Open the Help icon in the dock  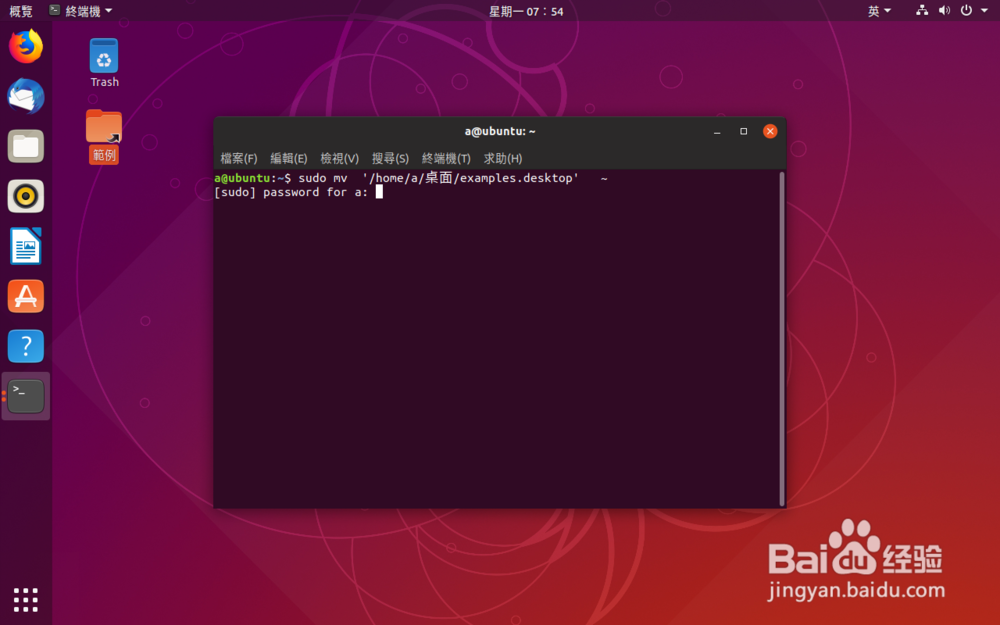pyautogui.click(x=26, y=346)
